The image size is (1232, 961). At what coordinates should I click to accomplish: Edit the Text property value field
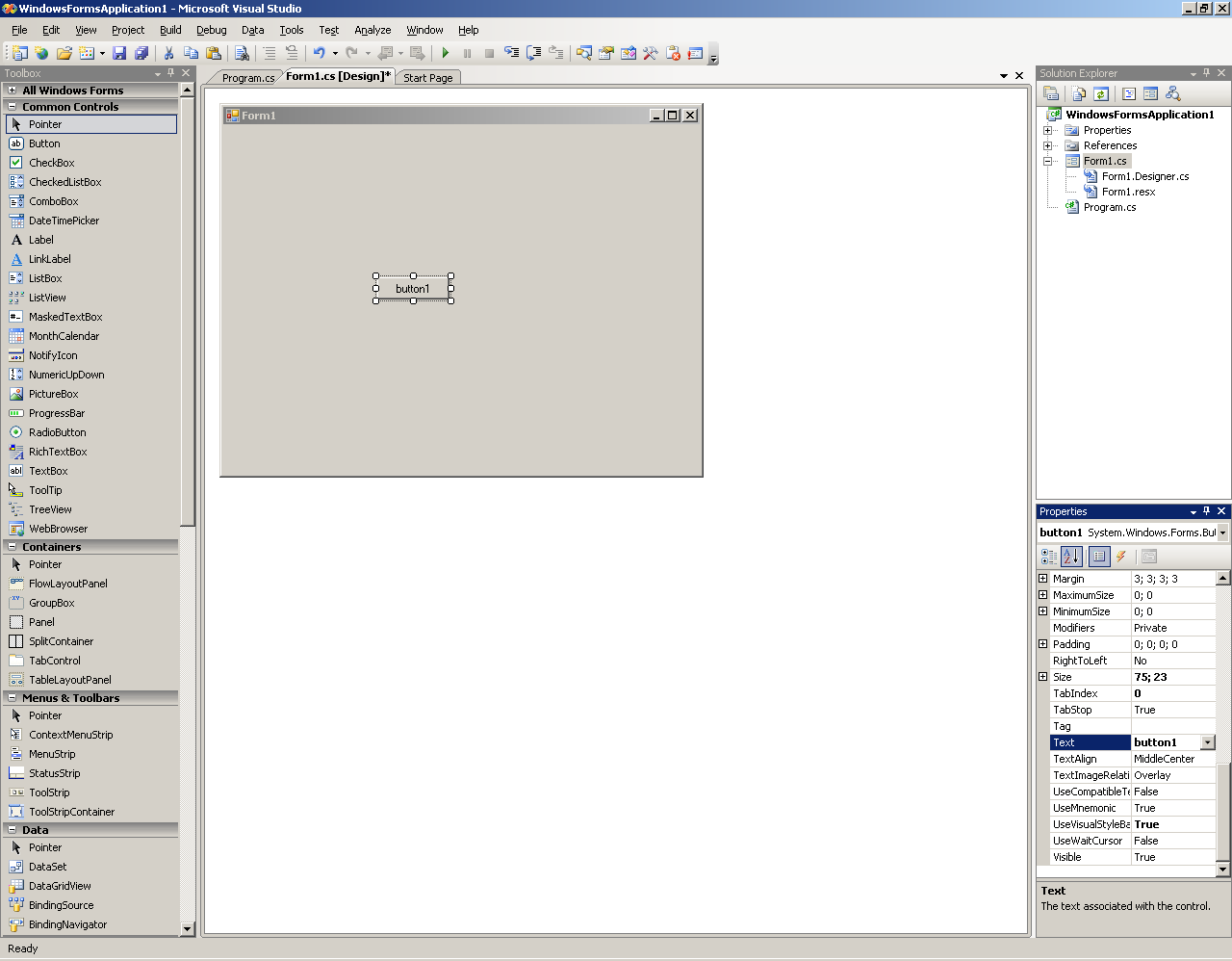1166,742
